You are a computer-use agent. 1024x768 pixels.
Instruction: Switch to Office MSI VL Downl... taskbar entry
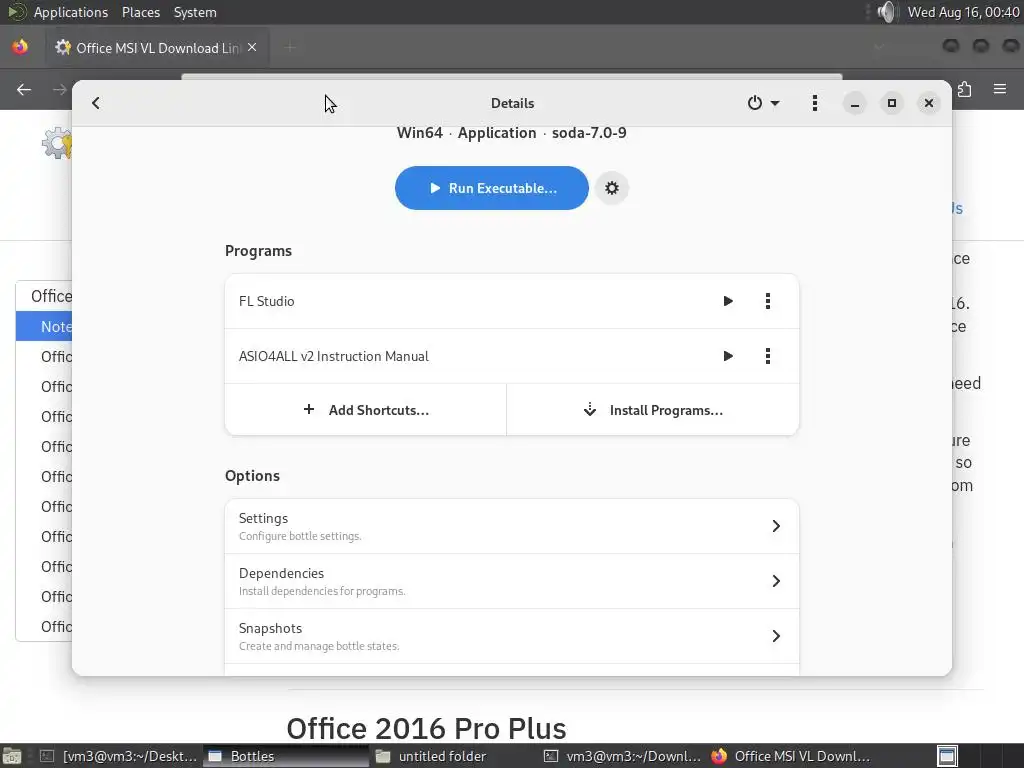[790, 756]
